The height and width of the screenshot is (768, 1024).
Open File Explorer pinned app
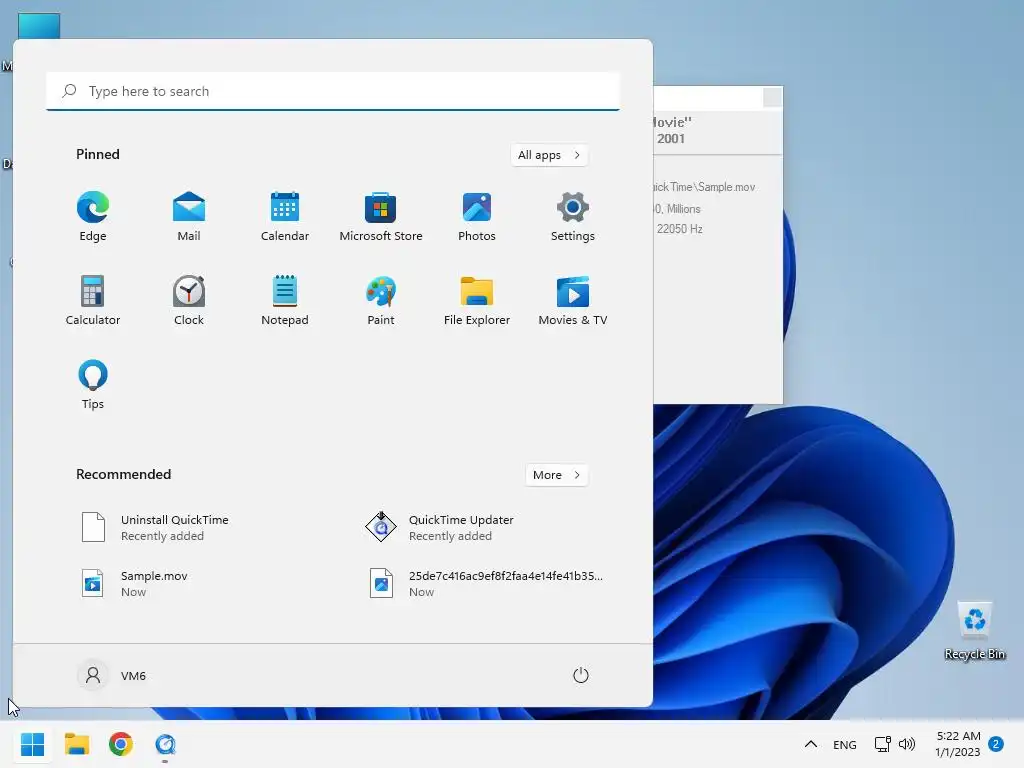(x=477, y=300)
